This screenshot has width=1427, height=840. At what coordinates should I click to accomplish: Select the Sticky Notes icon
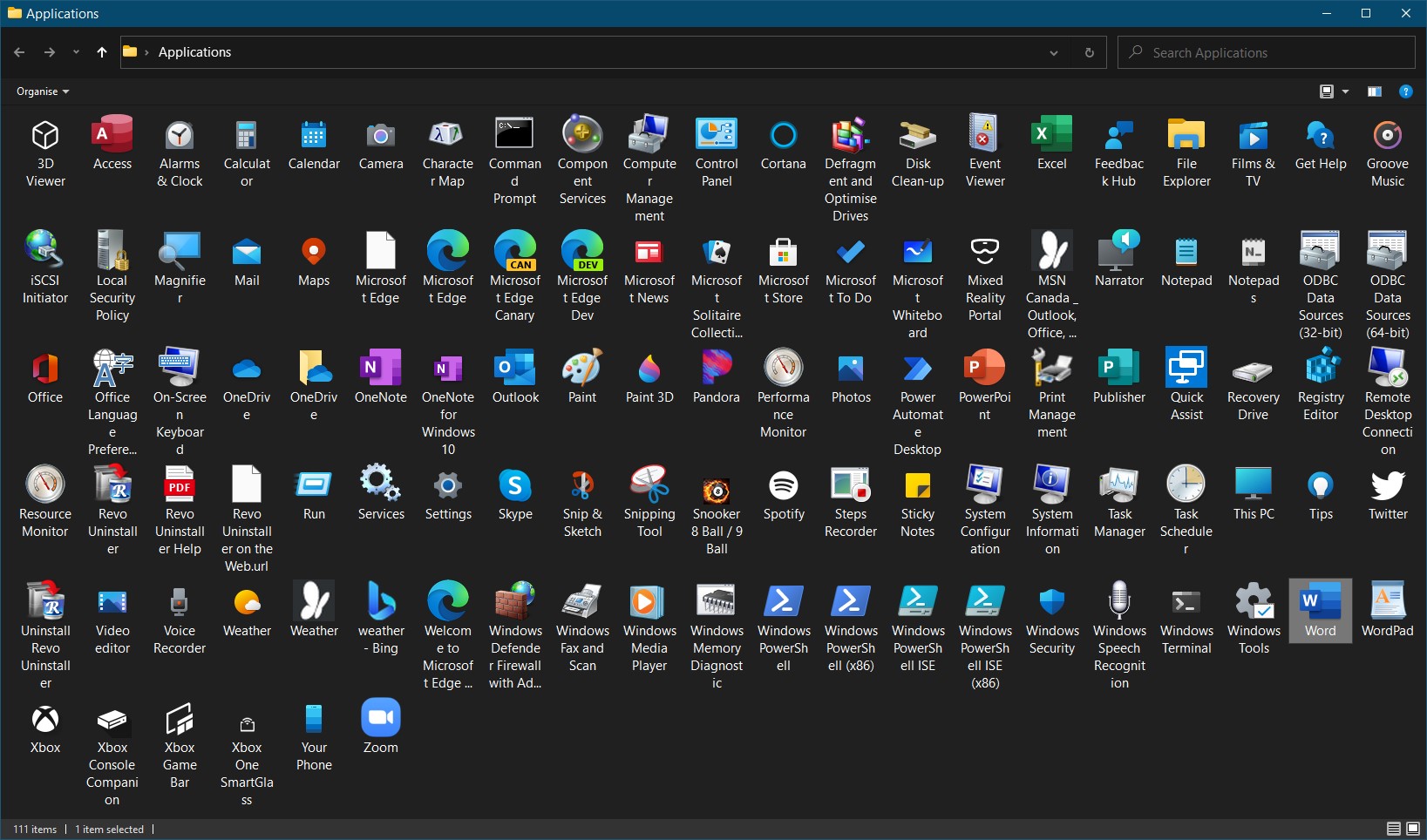[918, 485]
